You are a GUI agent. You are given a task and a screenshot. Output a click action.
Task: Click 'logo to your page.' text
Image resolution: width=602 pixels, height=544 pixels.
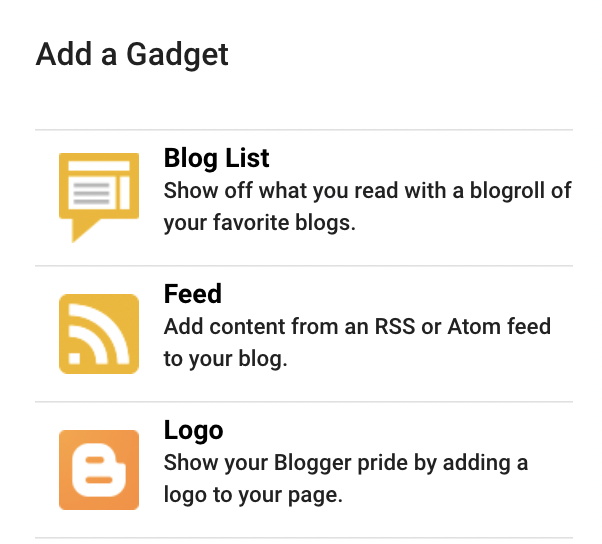pyautogui.click(x=253, y=495)
